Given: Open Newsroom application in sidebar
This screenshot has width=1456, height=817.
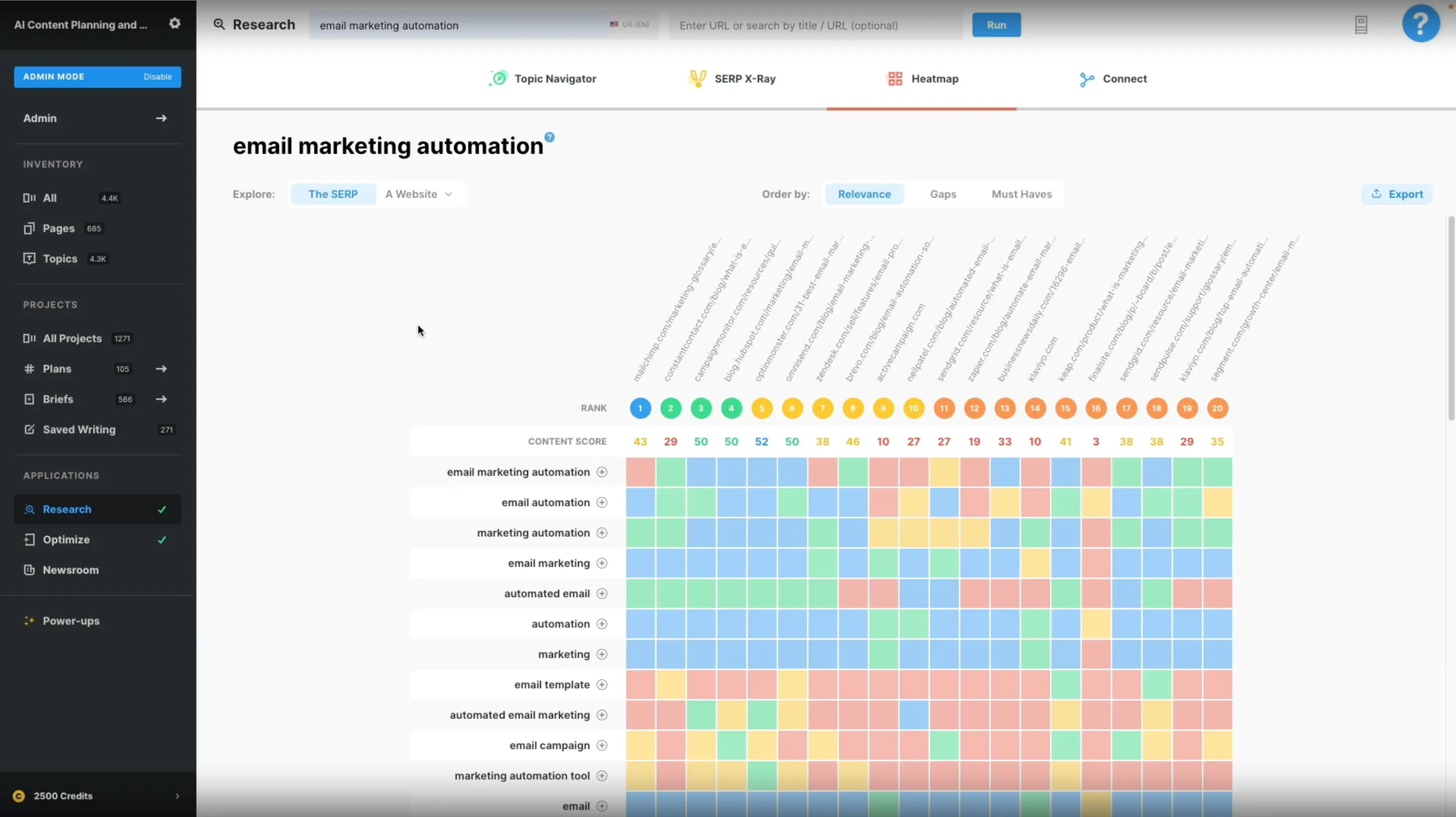Looking at the screenshot, I should tap(71, 570).
